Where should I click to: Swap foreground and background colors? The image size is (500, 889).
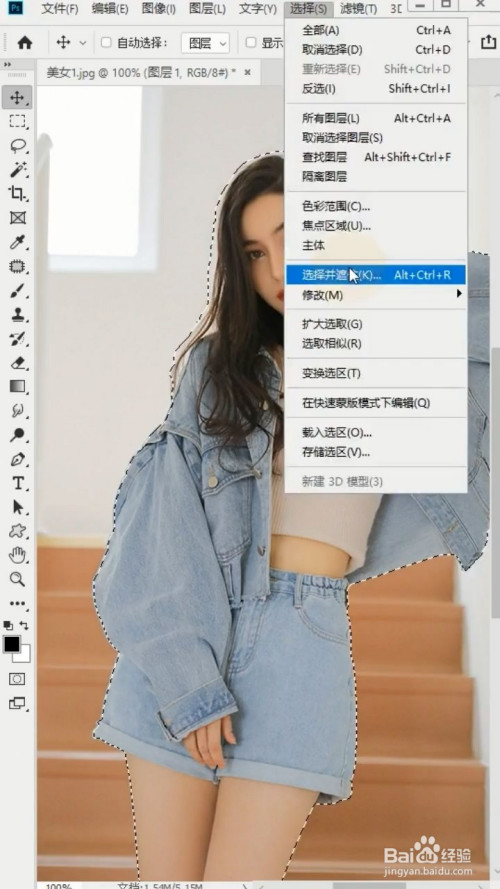click(24, 625)
